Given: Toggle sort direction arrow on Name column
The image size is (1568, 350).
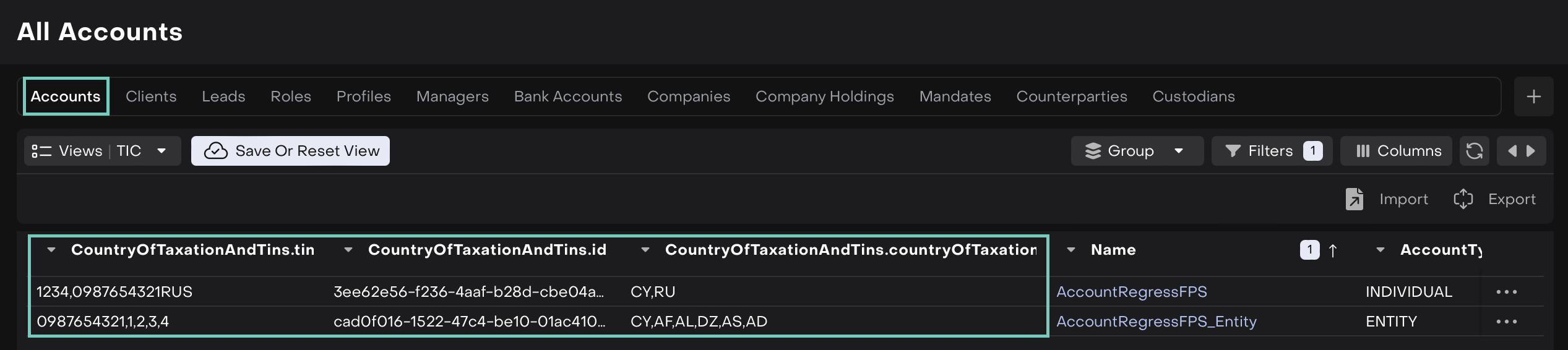Looking at the screenshot, I should (1333, 250).
